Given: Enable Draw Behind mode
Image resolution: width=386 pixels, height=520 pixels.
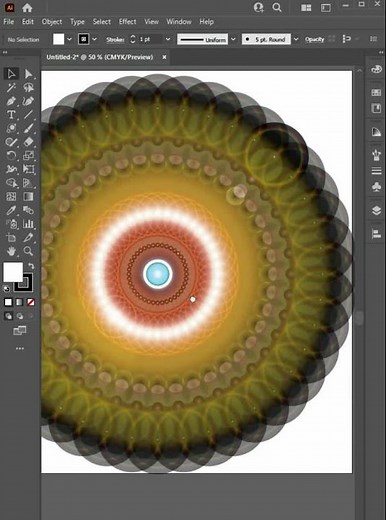Looking at the screenshot, I should click(20, 316).
